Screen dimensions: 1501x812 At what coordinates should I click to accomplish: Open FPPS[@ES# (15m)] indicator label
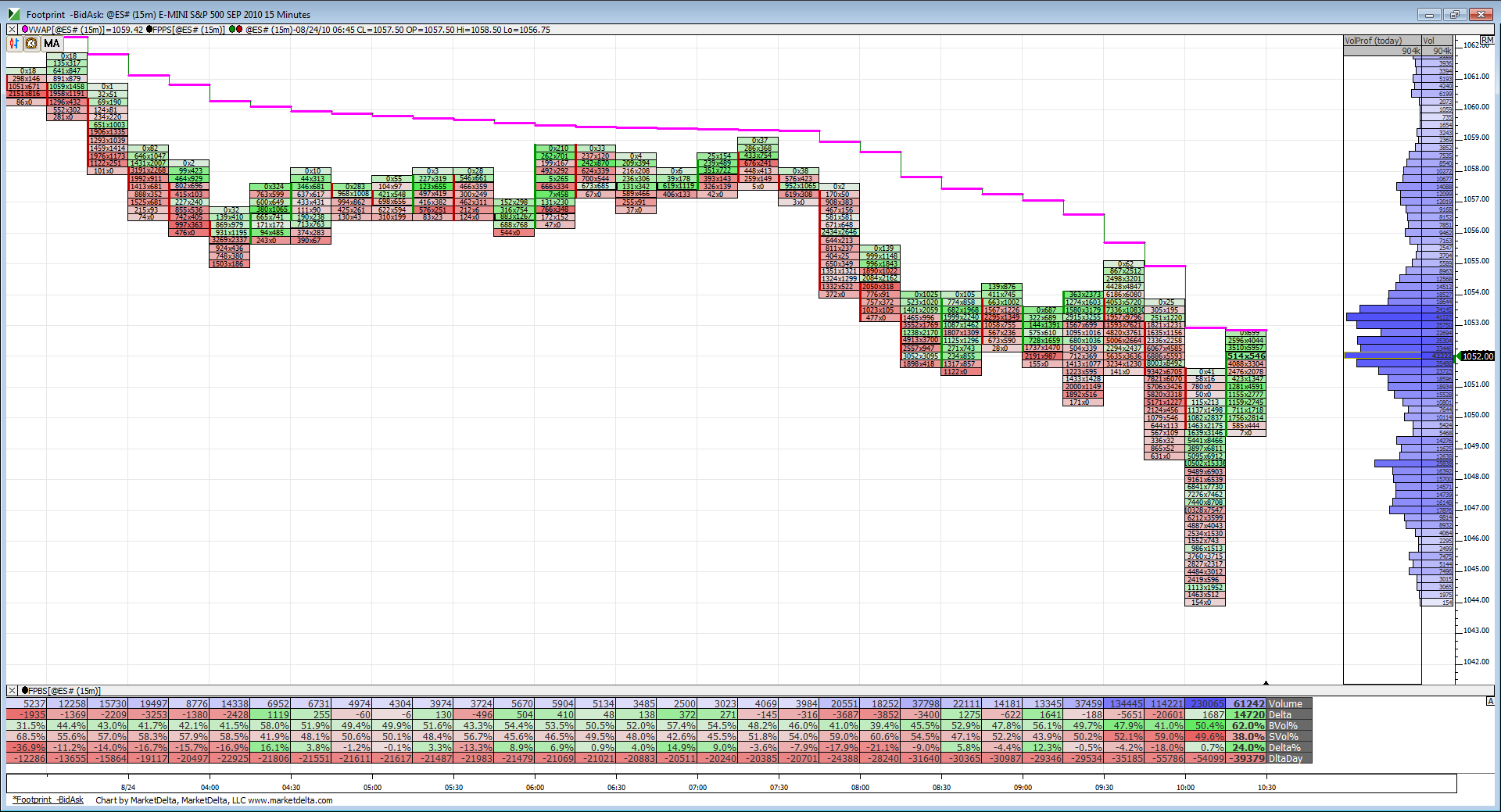point(188,30)
